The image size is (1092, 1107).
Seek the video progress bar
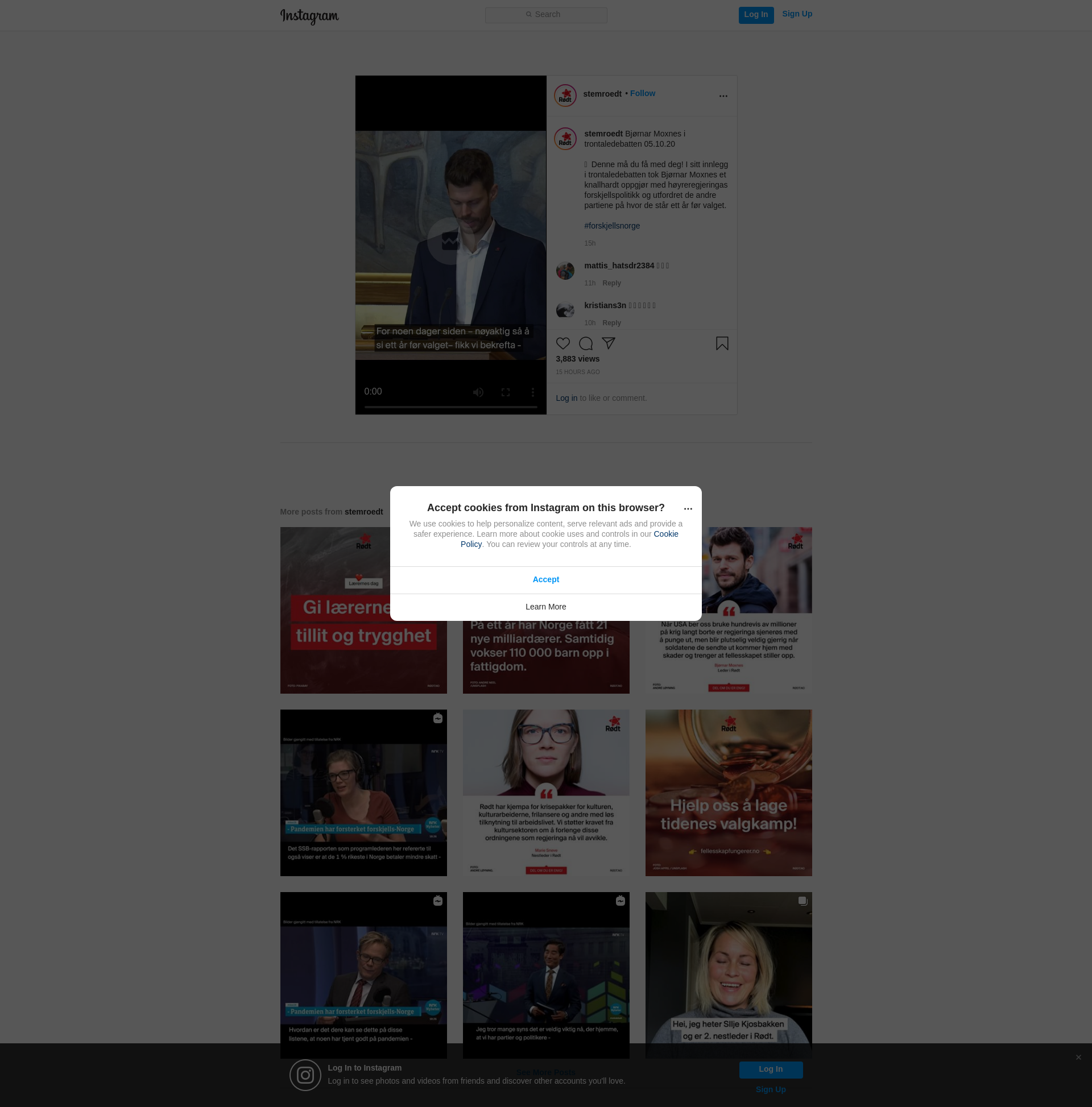coord(450,407)
